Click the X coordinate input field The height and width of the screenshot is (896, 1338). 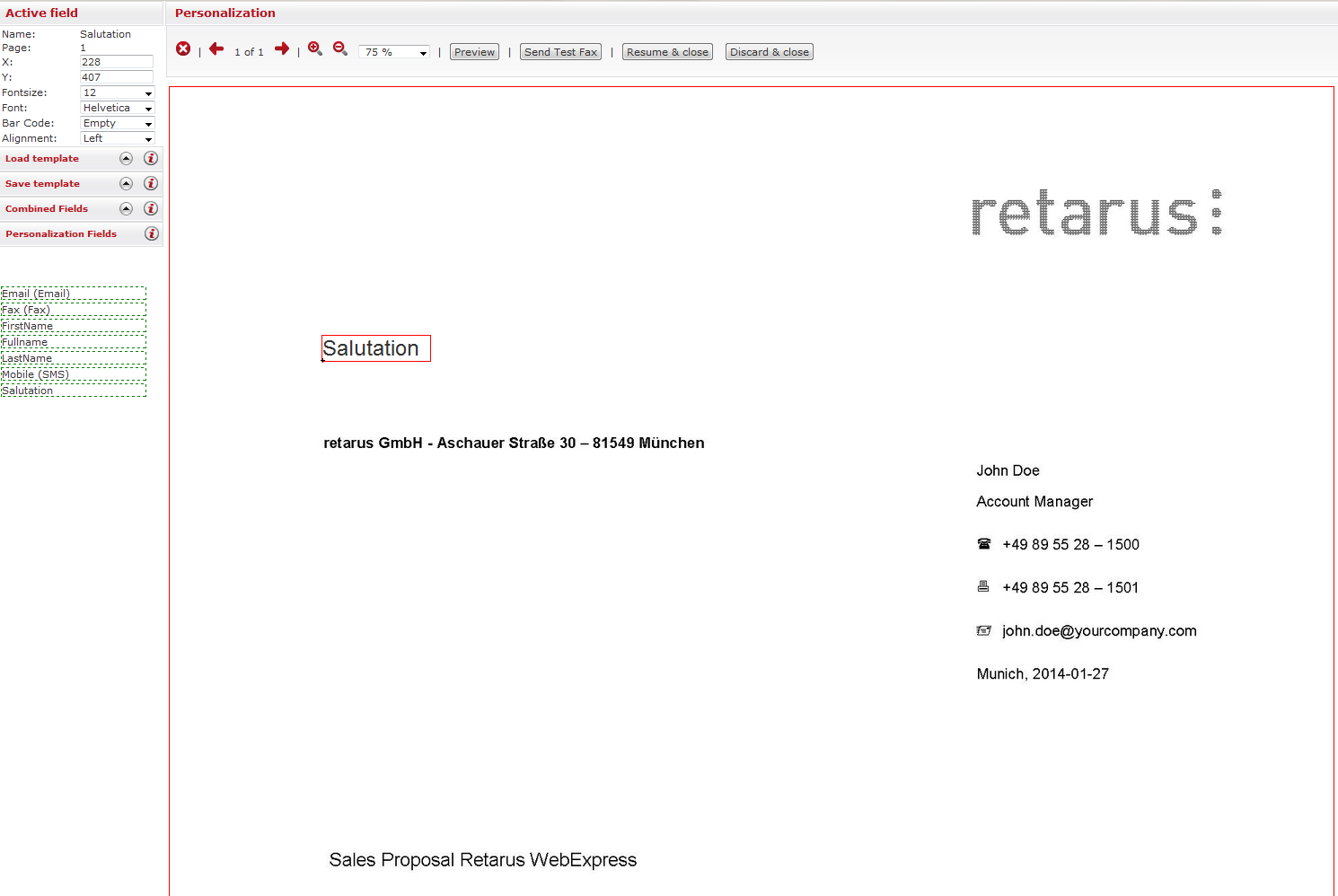[x=117, y=63]
